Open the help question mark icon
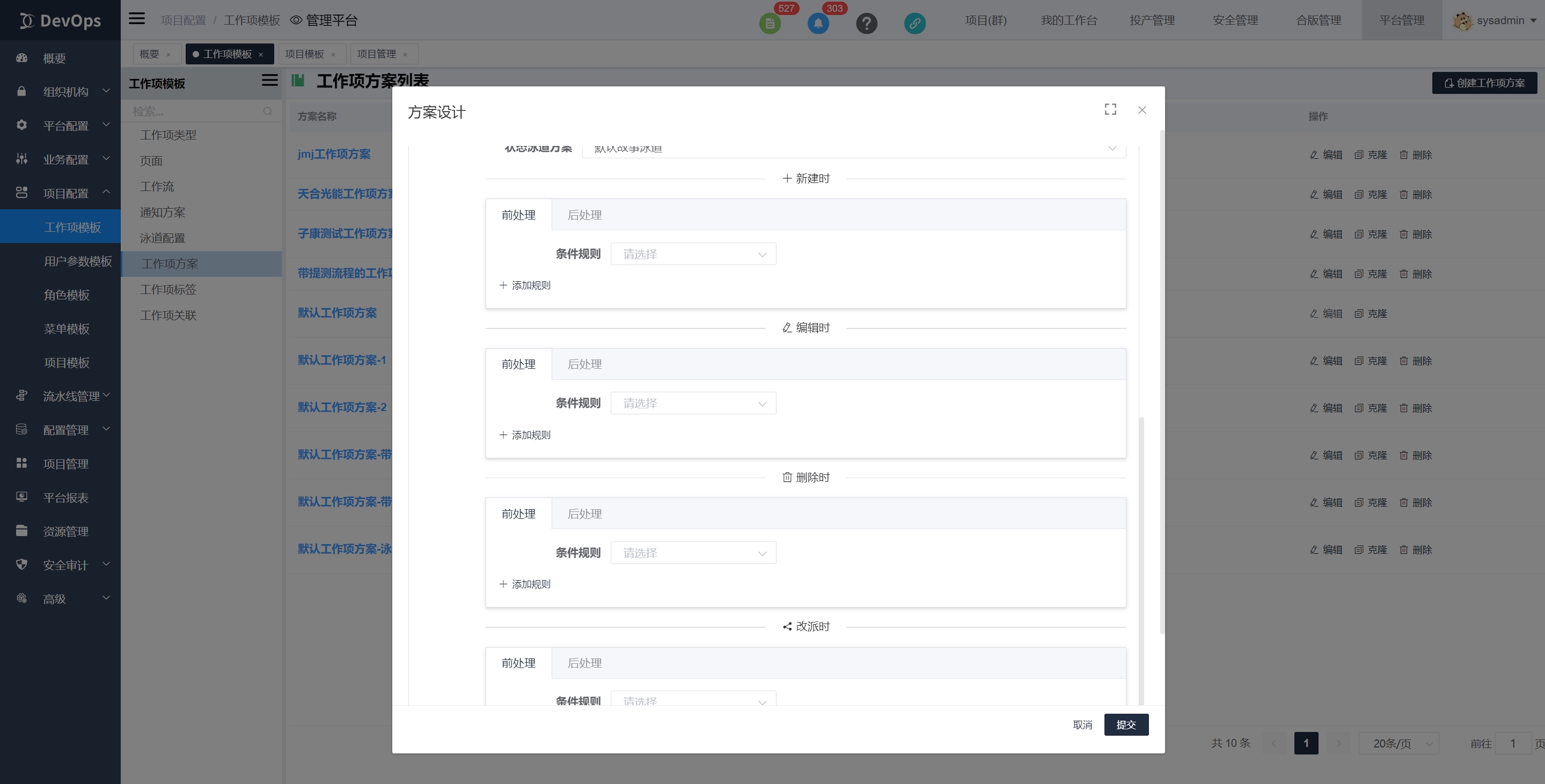1545x784 pixels. coord(867,23)
